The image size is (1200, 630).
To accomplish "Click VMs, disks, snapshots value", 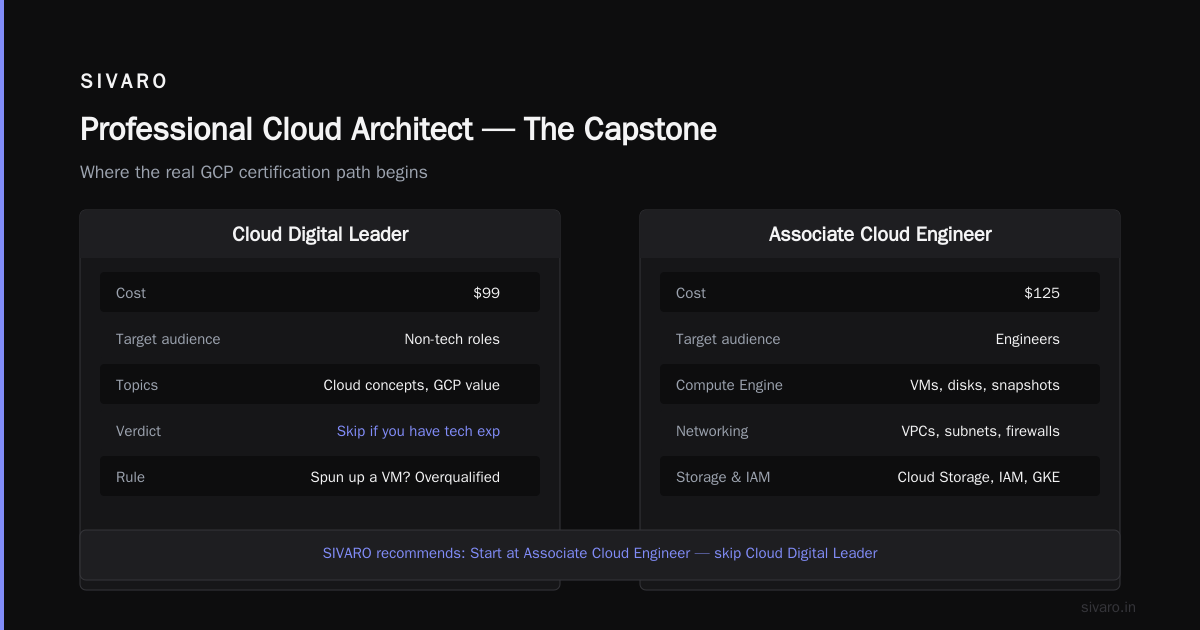I will (x=984, y=385).
